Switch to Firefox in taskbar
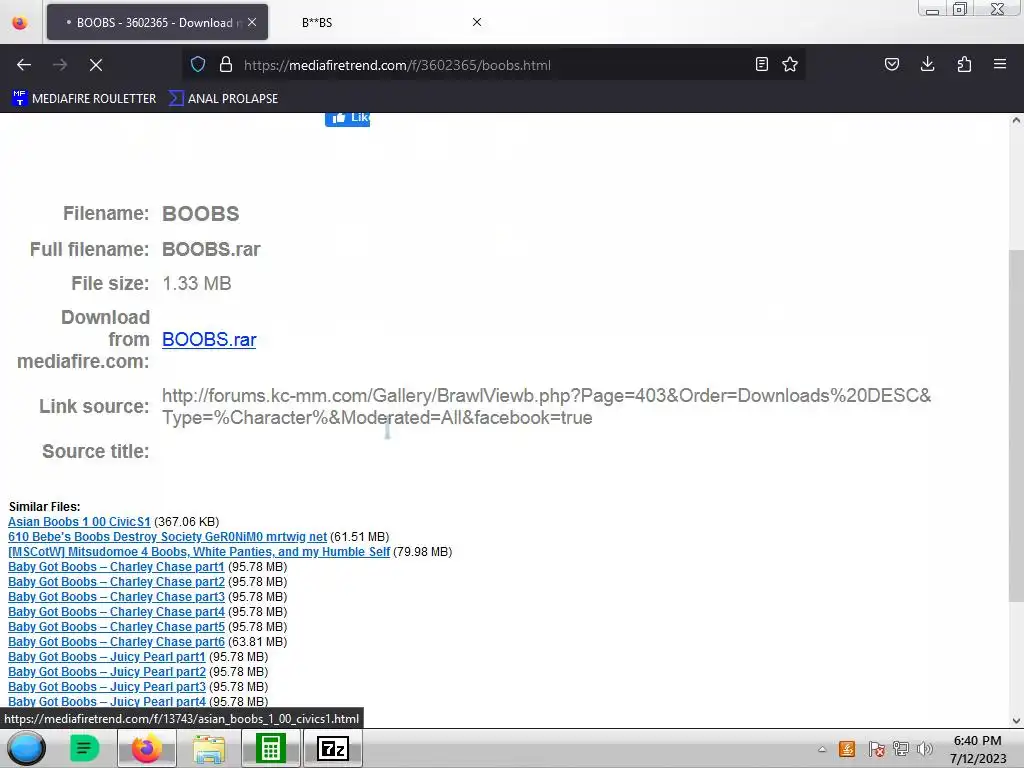Viewport: 1024px width, 768px height. pos(146,748)
